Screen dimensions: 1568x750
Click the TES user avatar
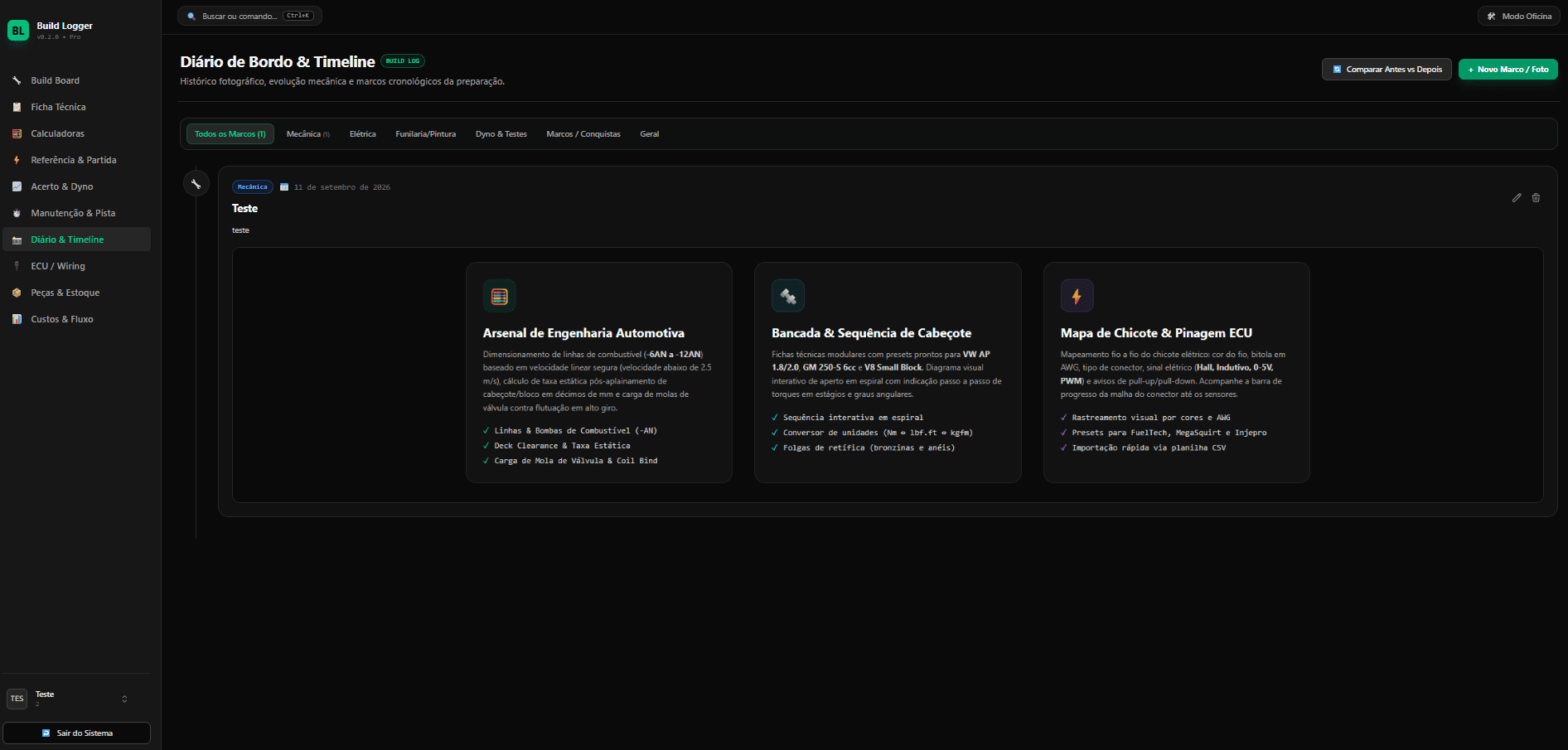pos(17,699)
